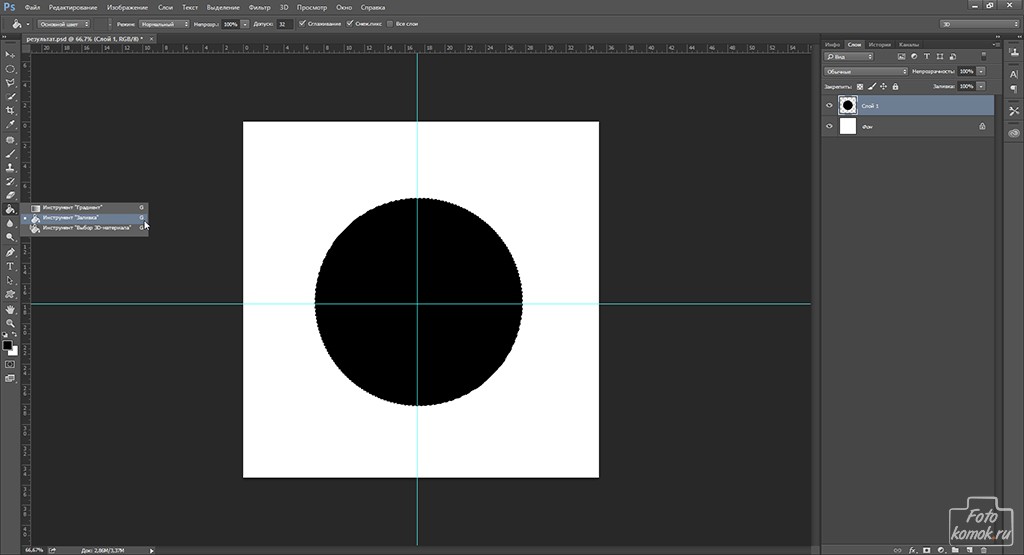Screen dimensions: 1024x555
Task: Hide the "Слой 1" layer visibility eye
Action: 829,105
